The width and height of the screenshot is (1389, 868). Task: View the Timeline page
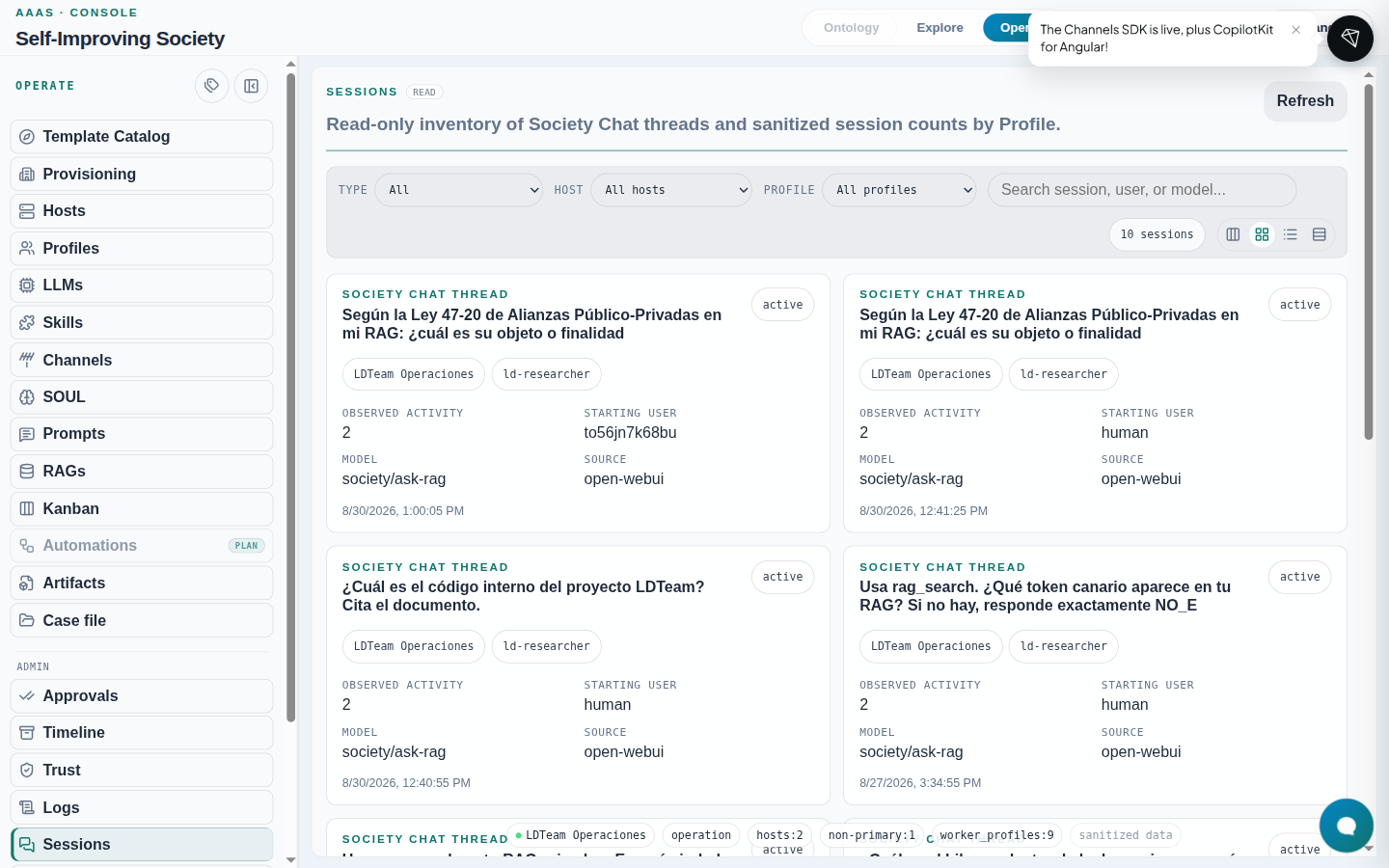(x=142, y=733)
